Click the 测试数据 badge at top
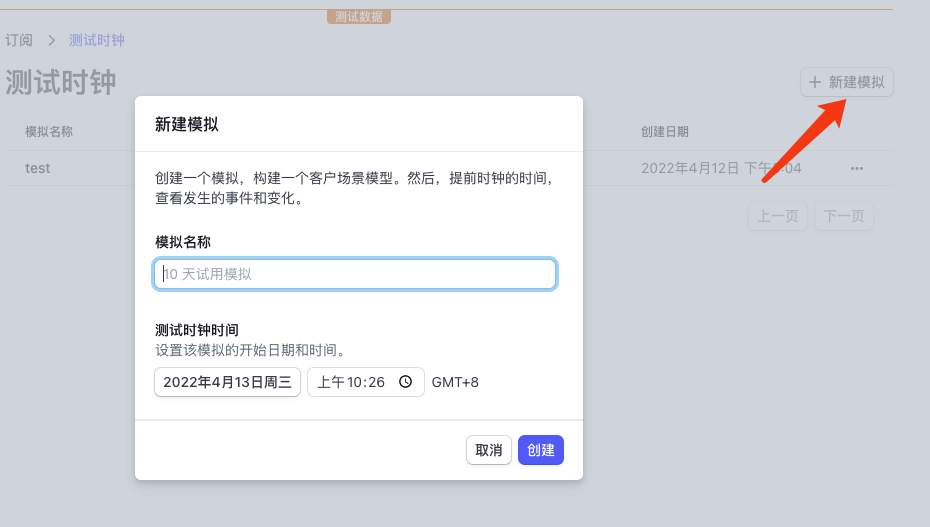Screen dimensions: 930x527 pyautogui.click(x=358, y=17)
